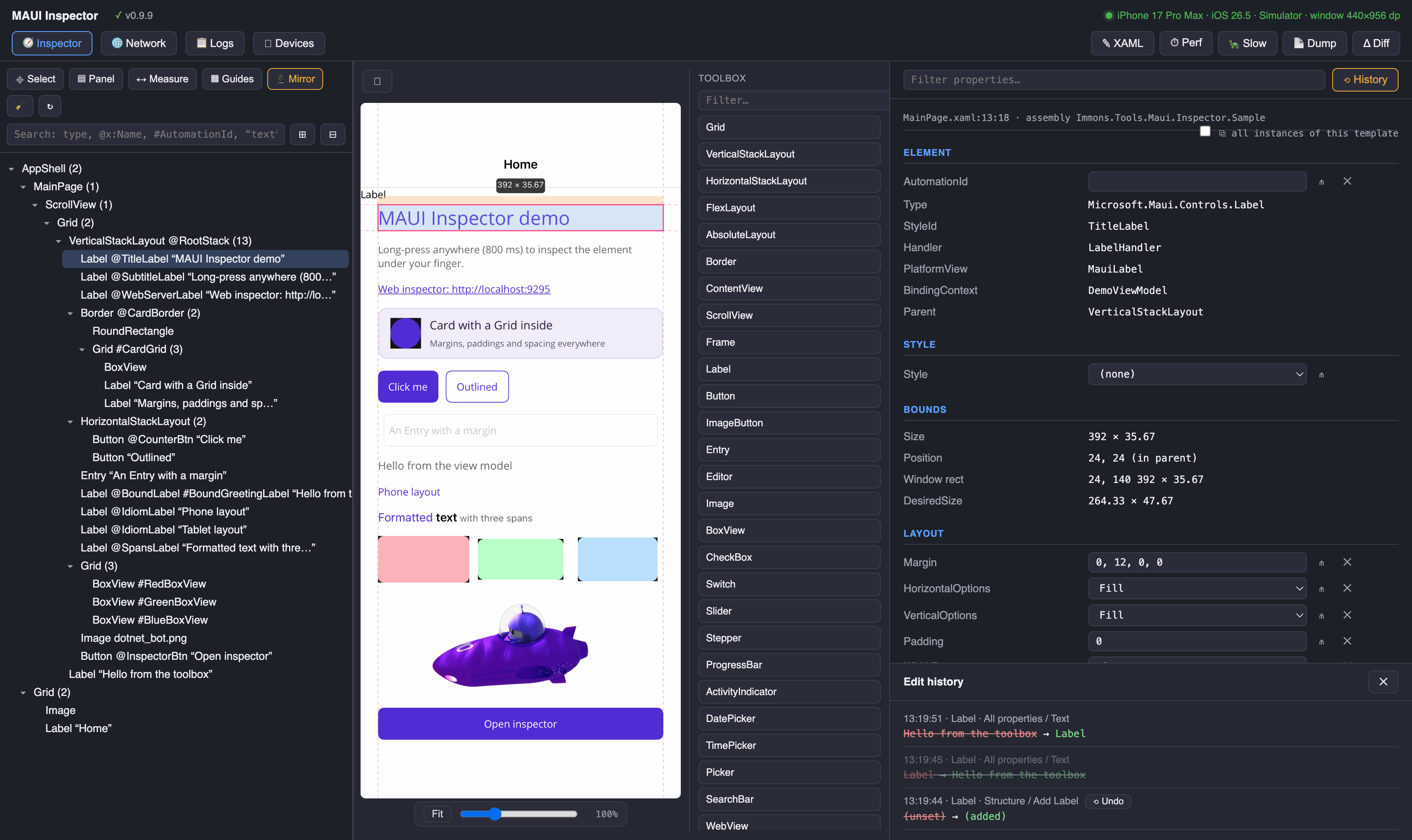The width and height of the screenshot is (1412, 840).
Task: Open the Devices tab
Action: pyautogui.click(x=289, y=43)
